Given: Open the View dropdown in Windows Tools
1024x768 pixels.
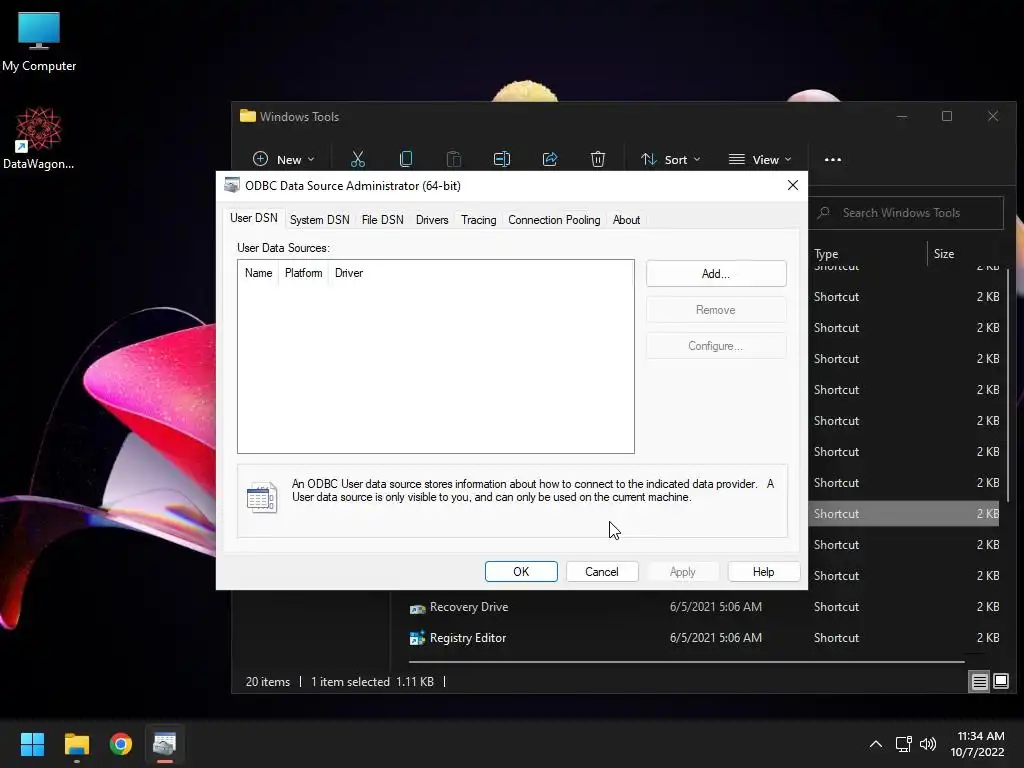Looking at the screenshot, I should coord(760,159).
